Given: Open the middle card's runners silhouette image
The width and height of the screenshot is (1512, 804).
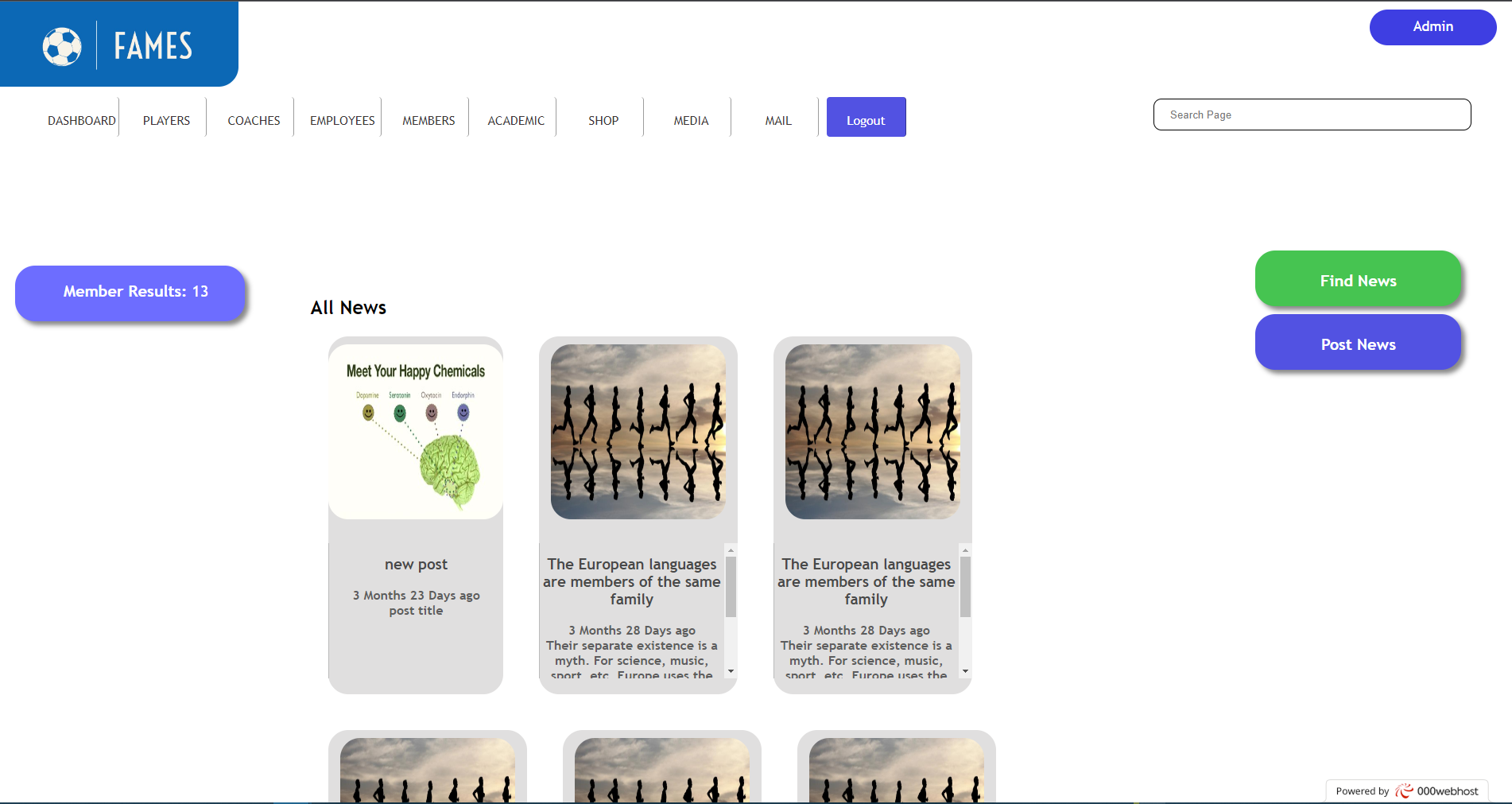Looking at the screenshot, I should pyautogui.click(x=638, y=432).
